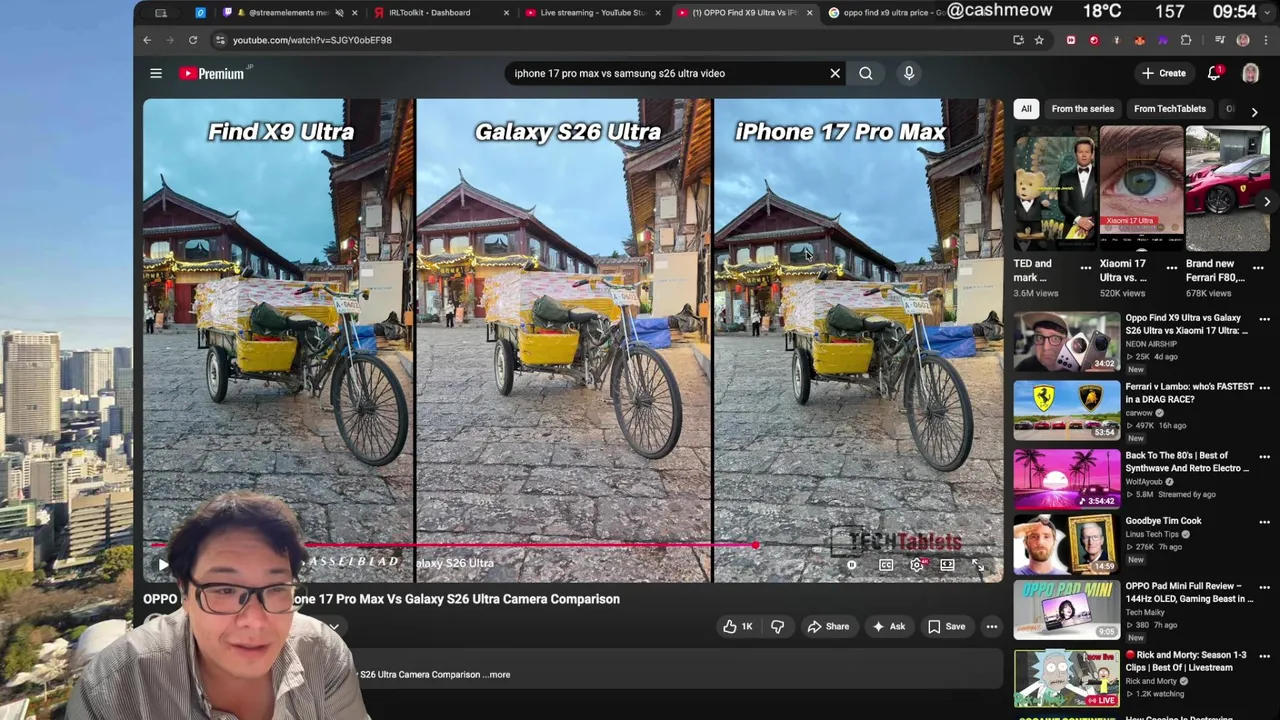Open menu for Back To The 80's video
1280x720 pixels.
pos(1264,456)
